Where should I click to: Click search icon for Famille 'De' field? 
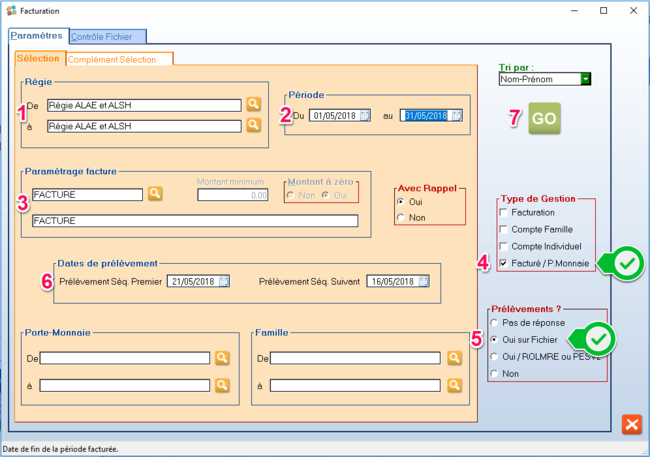click(x=454, y=358)
